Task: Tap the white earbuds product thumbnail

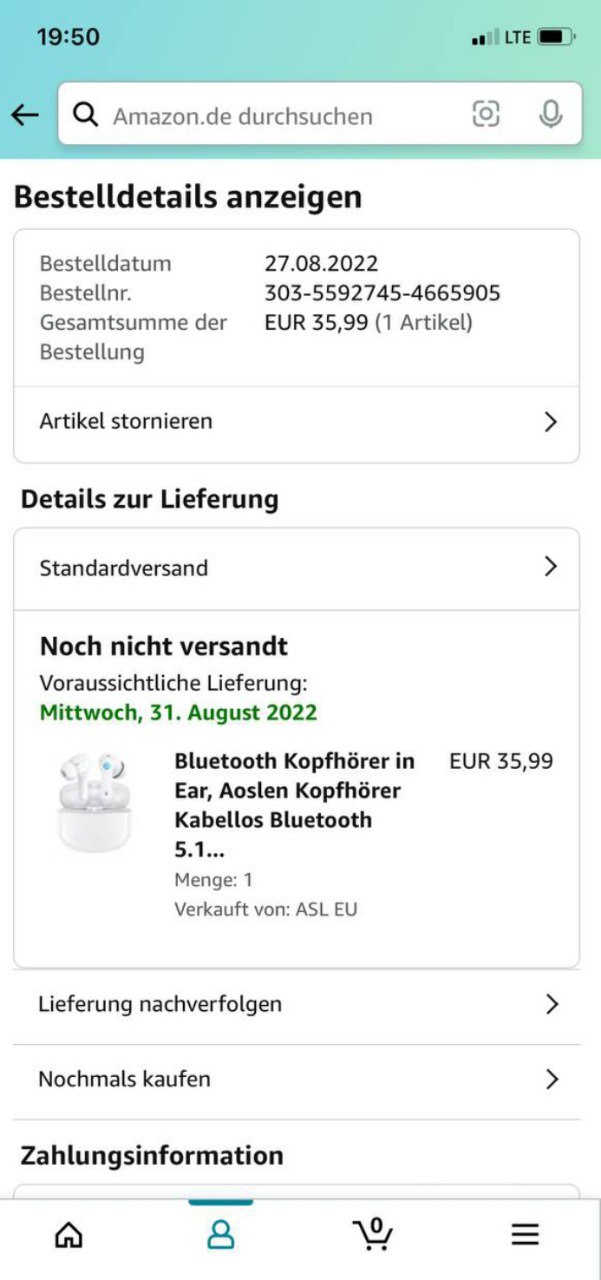Action: (93, 803)
